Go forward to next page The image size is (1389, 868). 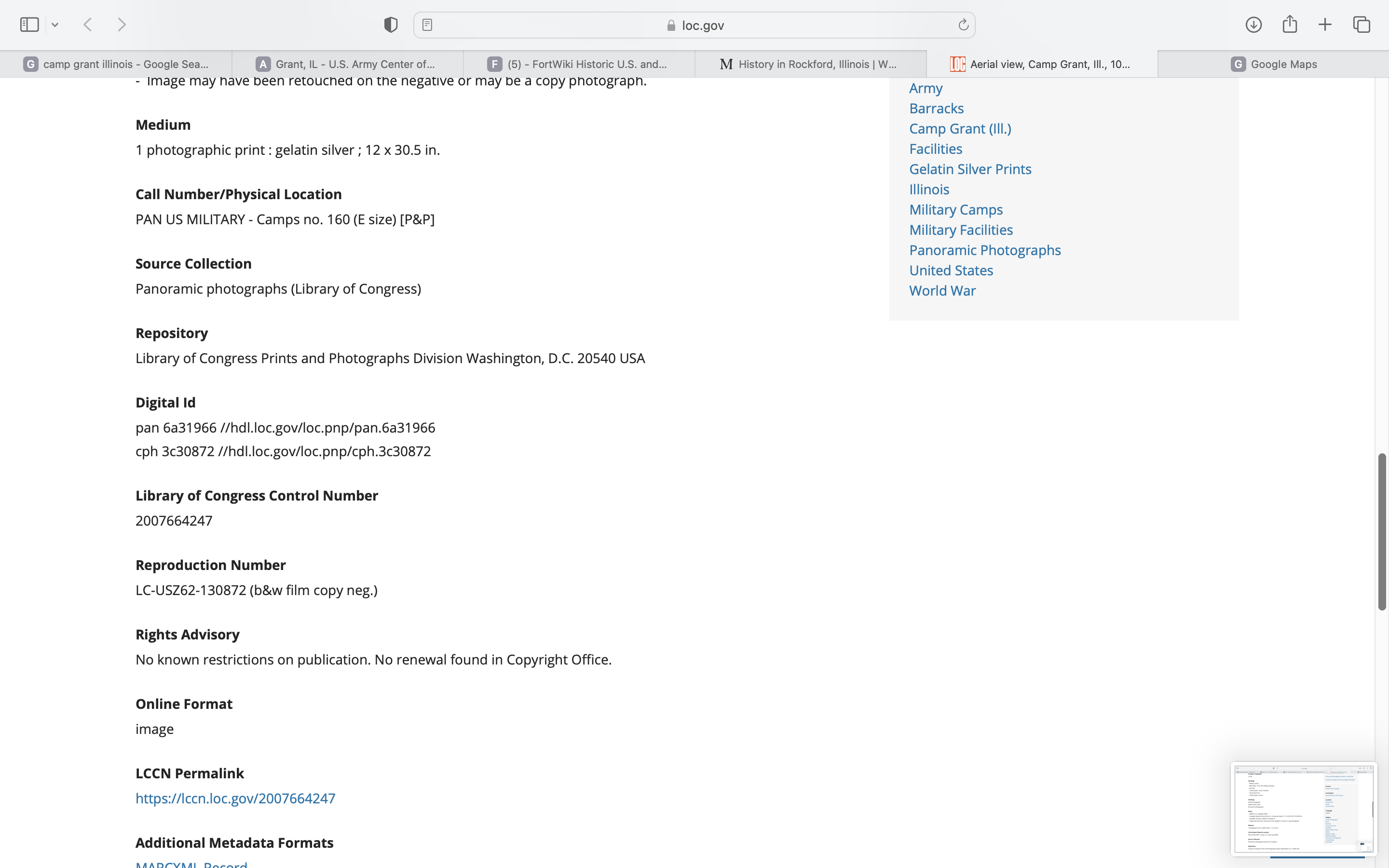[122, 25]
